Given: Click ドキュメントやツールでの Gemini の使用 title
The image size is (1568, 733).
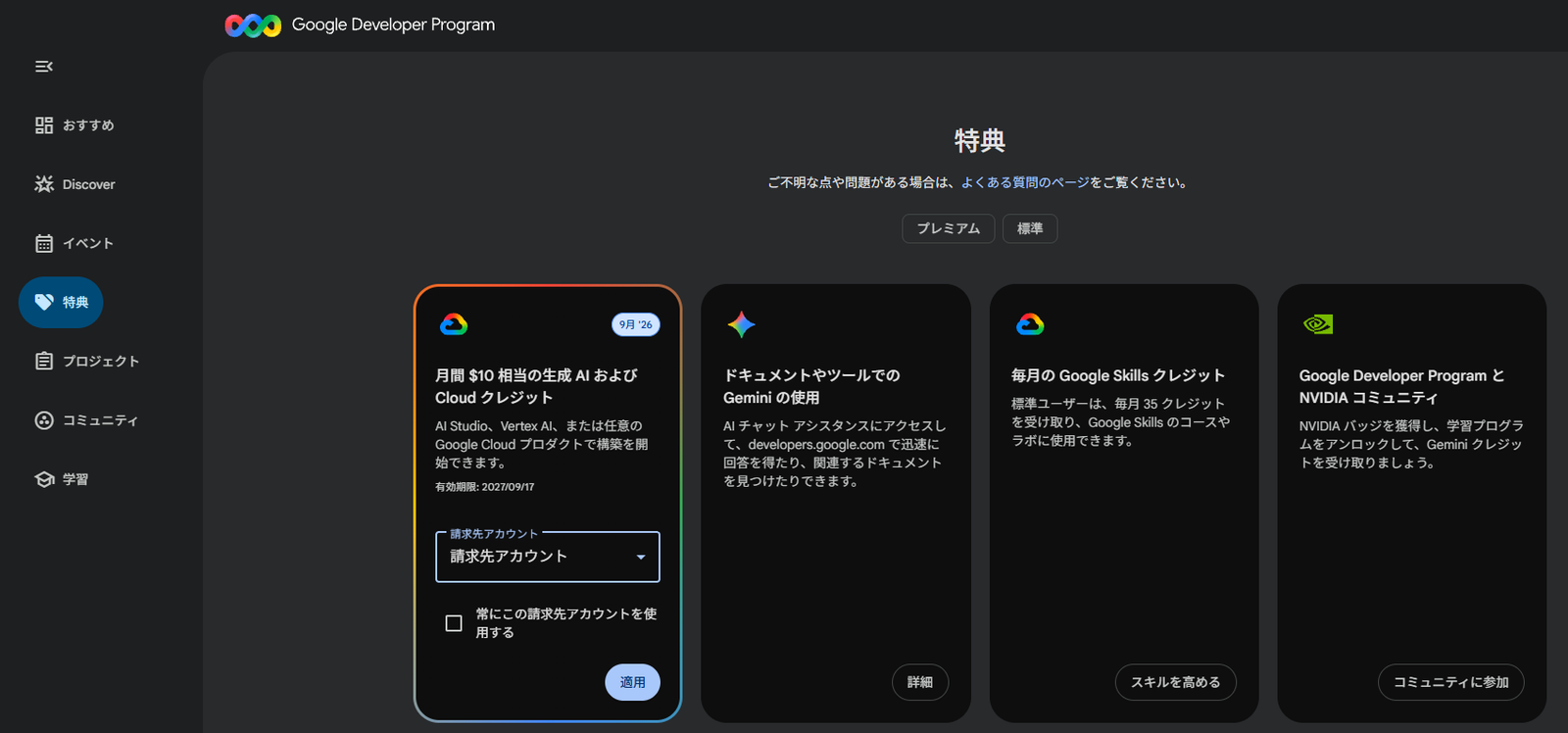Looking at the screenshot, I should pos(811,386).
